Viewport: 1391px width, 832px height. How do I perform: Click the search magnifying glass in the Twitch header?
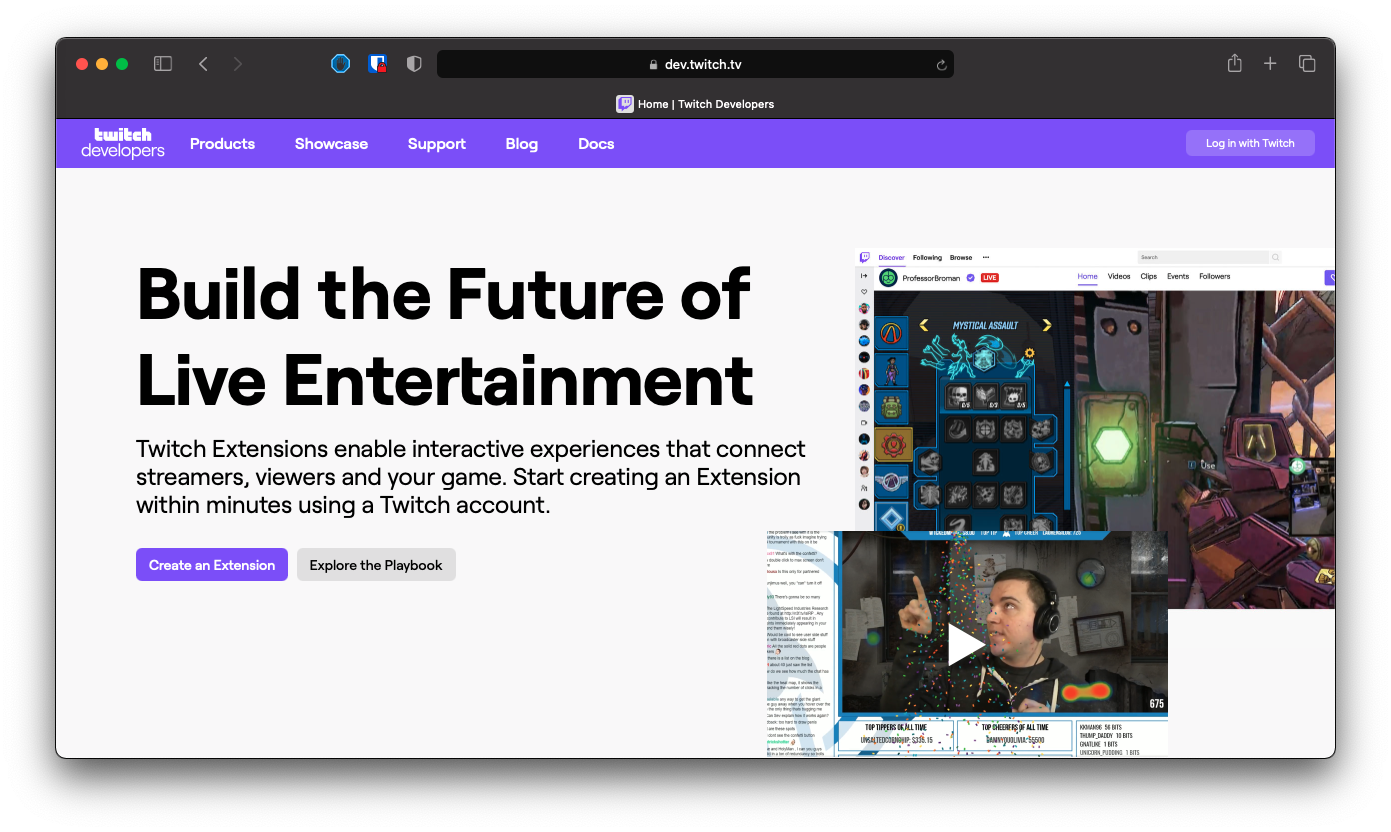pyautogui.click(x=1276, y=257)
